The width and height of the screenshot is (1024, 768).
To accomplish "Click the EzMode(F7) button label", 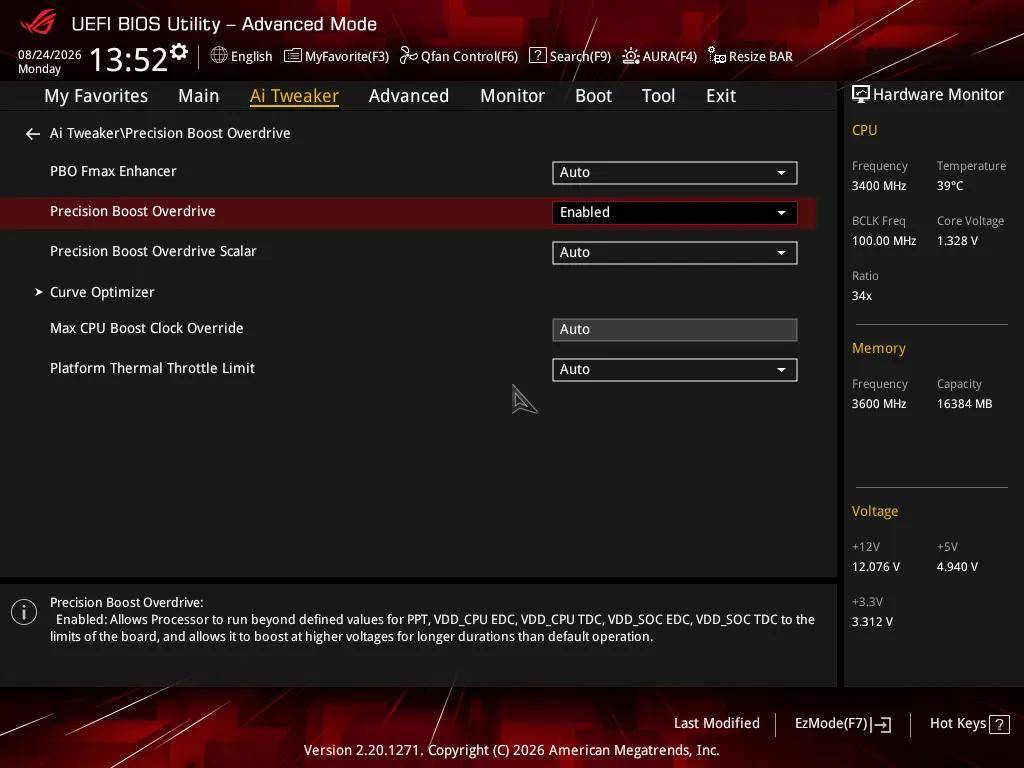I will click(831, 724).
